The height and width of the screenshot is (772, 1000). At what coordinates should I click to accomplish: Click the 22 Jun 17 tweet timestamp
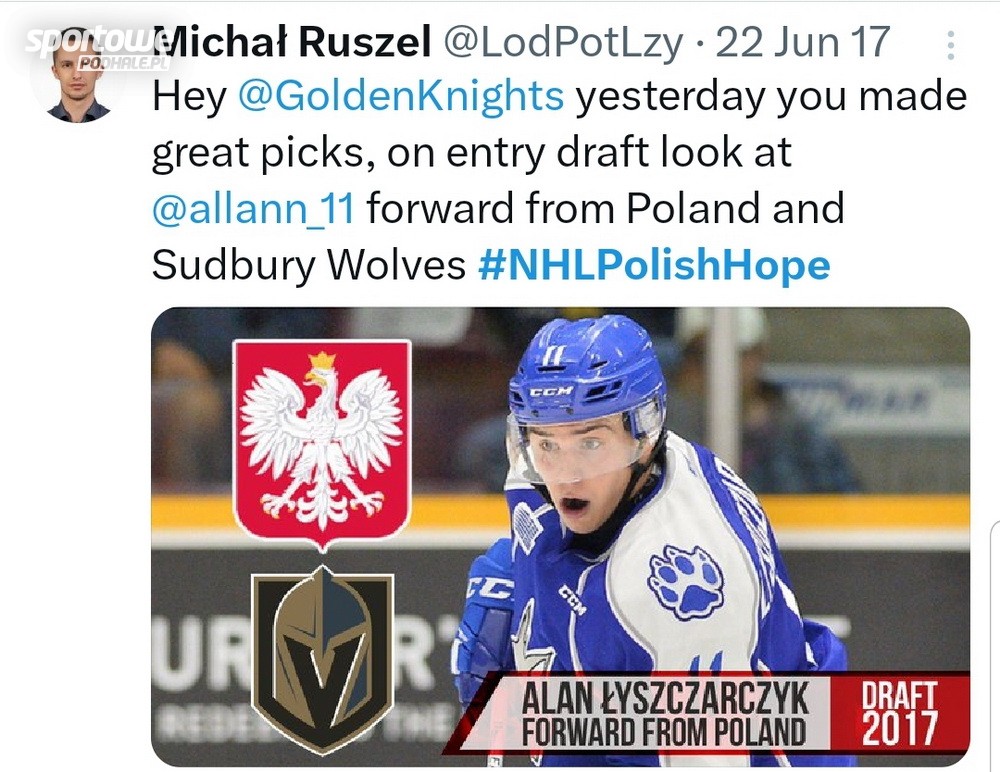[x=803, y=42]
